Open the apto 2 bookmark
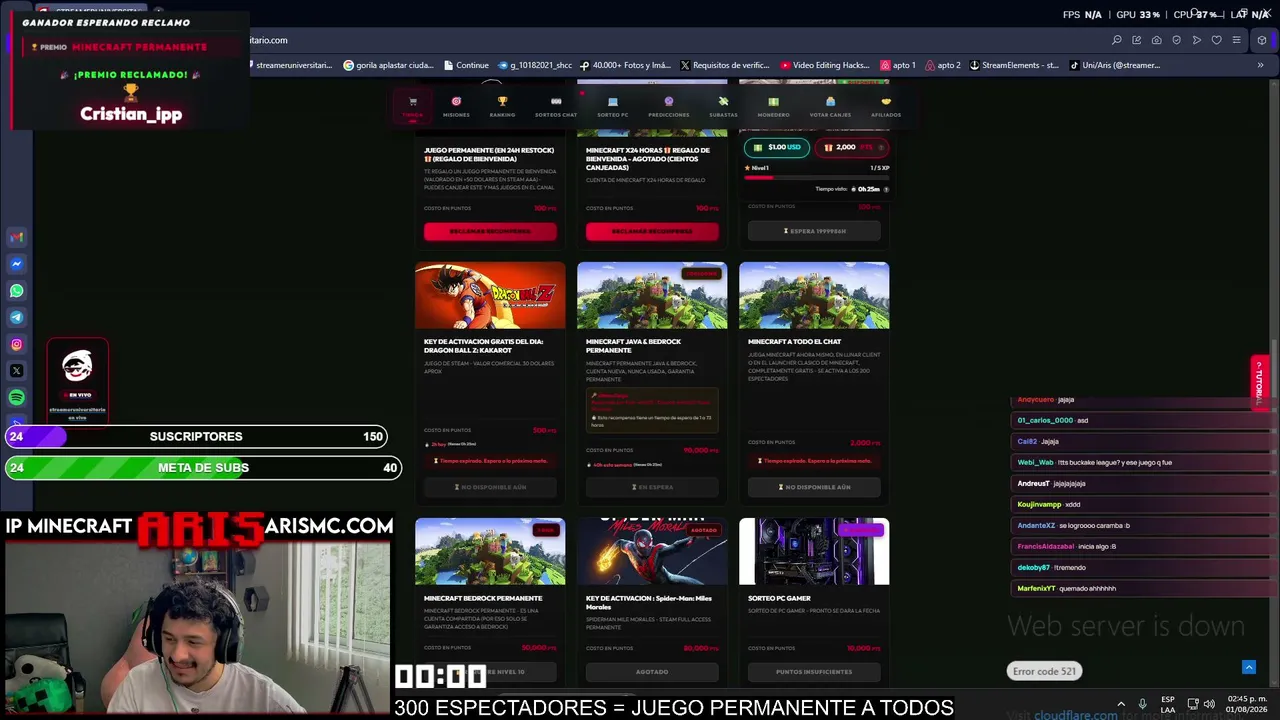 click(943, 65)
